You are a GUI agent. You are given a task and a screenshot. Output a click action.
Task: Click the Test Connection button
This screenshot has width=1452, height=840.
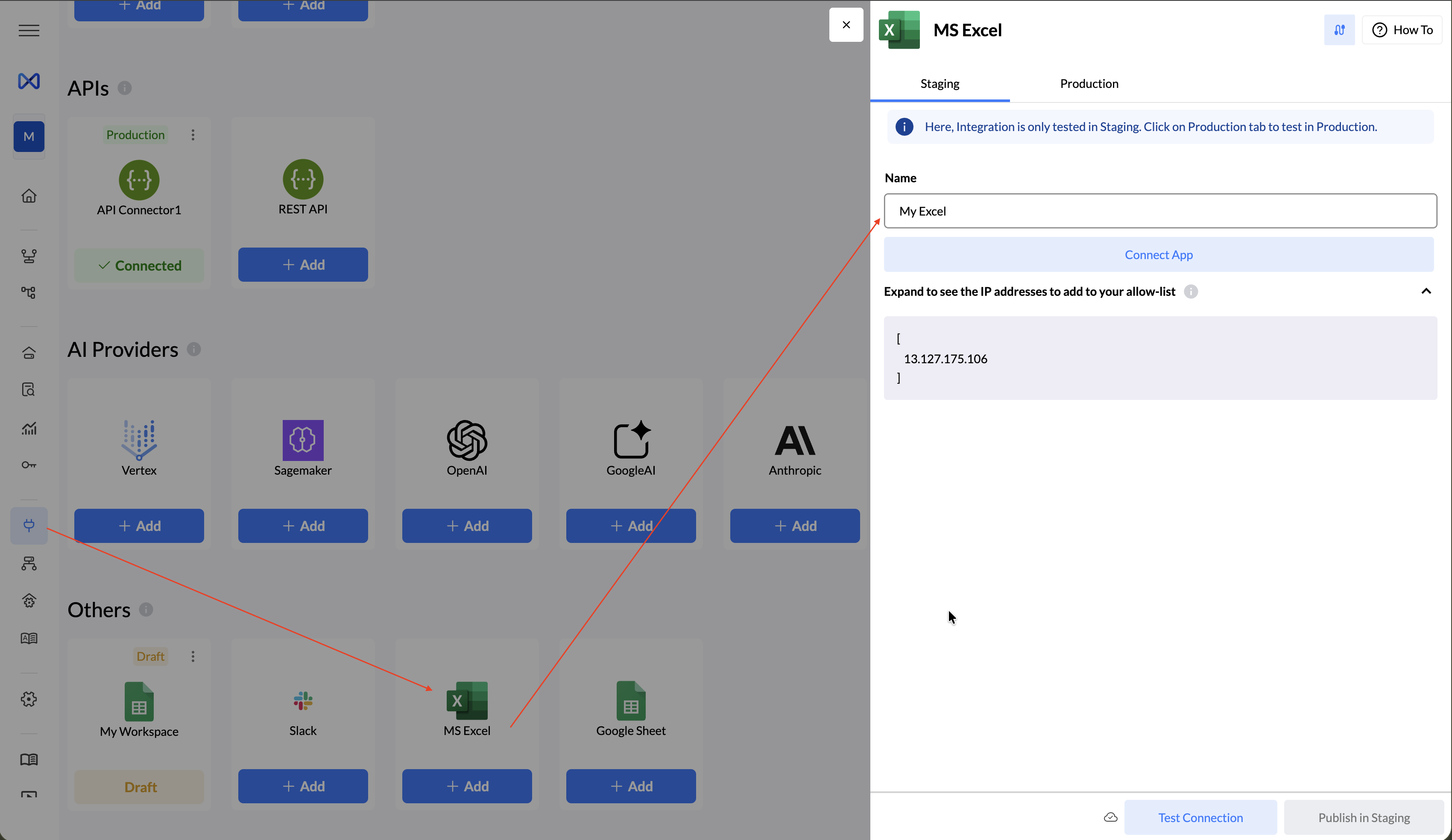(1200, 817)
